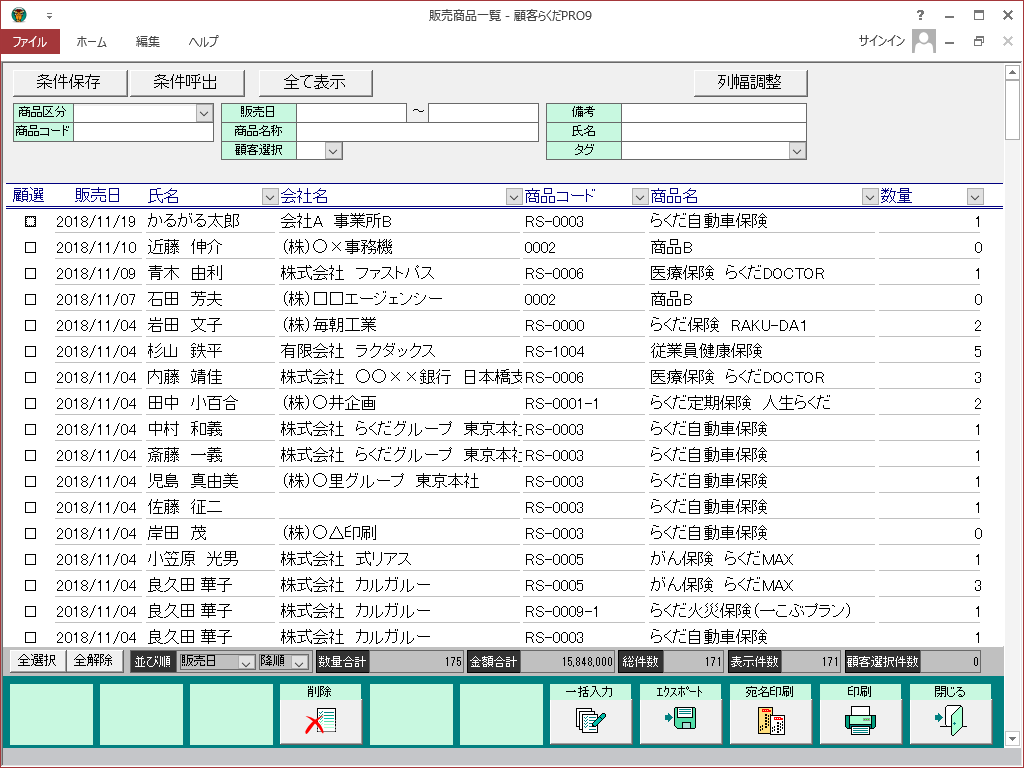The height and width of the screenshot is (768, 1024).
Task: Click the 販売日 column header
Action: (x=97, y=196)
